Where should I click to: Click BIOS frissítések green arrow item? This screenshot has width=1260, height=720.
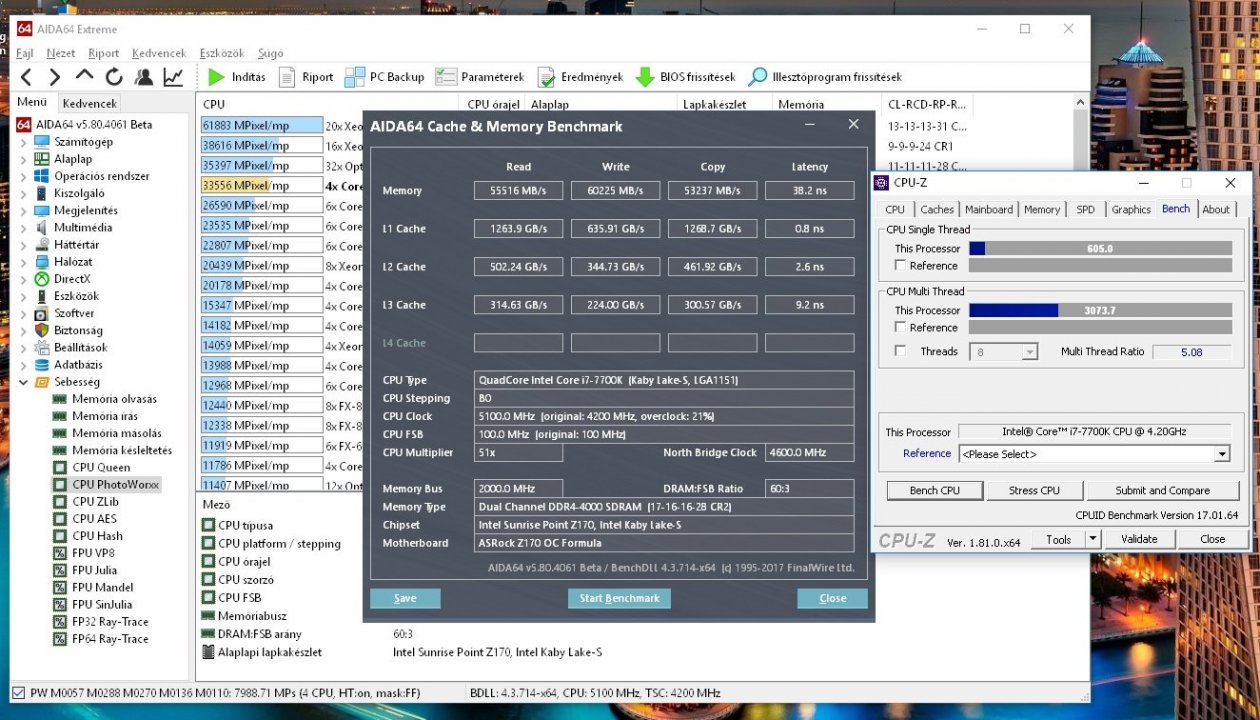(x=685, y=77)
